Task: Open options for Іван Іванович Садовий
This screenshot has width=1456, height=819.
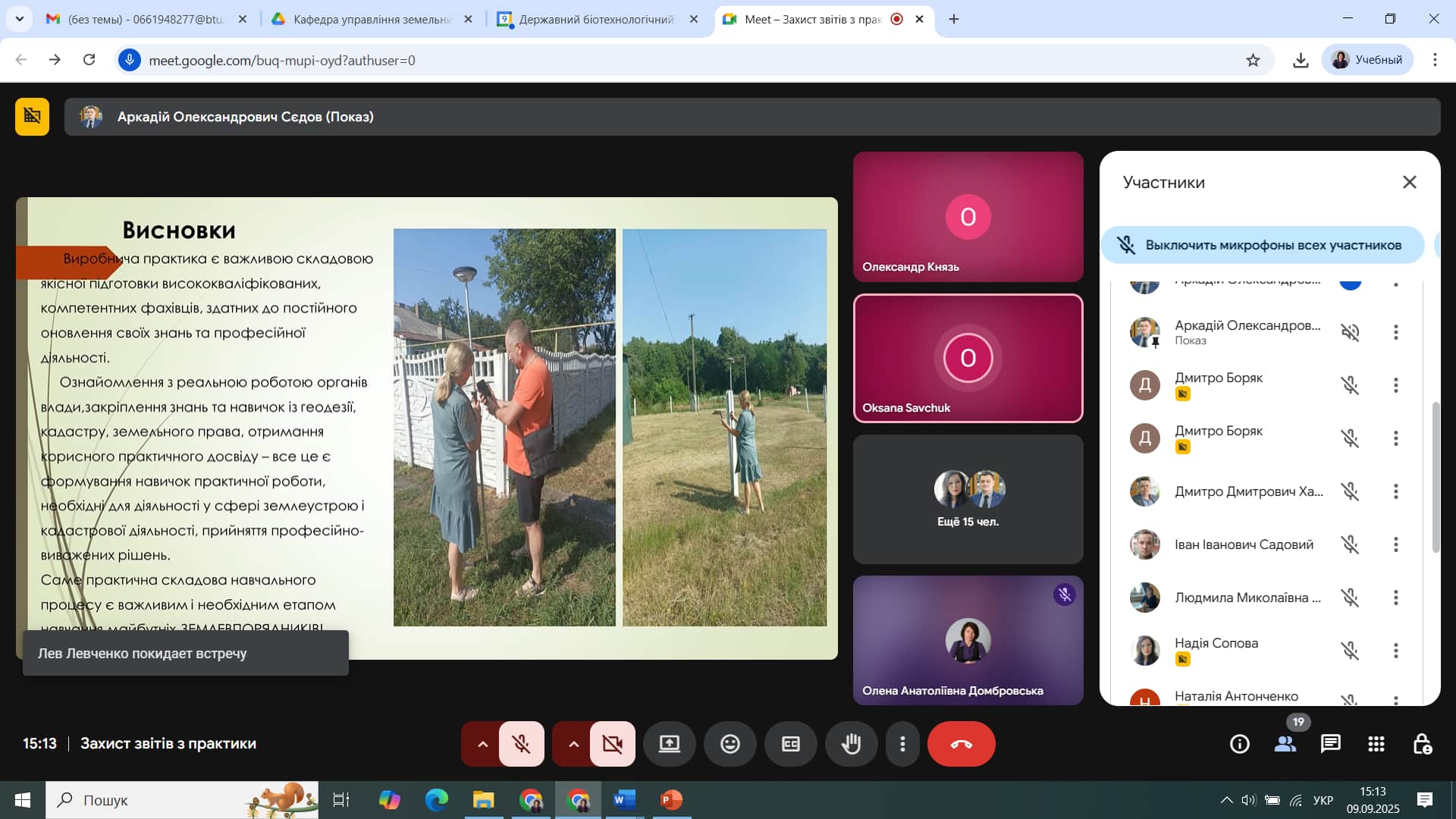Action: [x=1395, y=544]
